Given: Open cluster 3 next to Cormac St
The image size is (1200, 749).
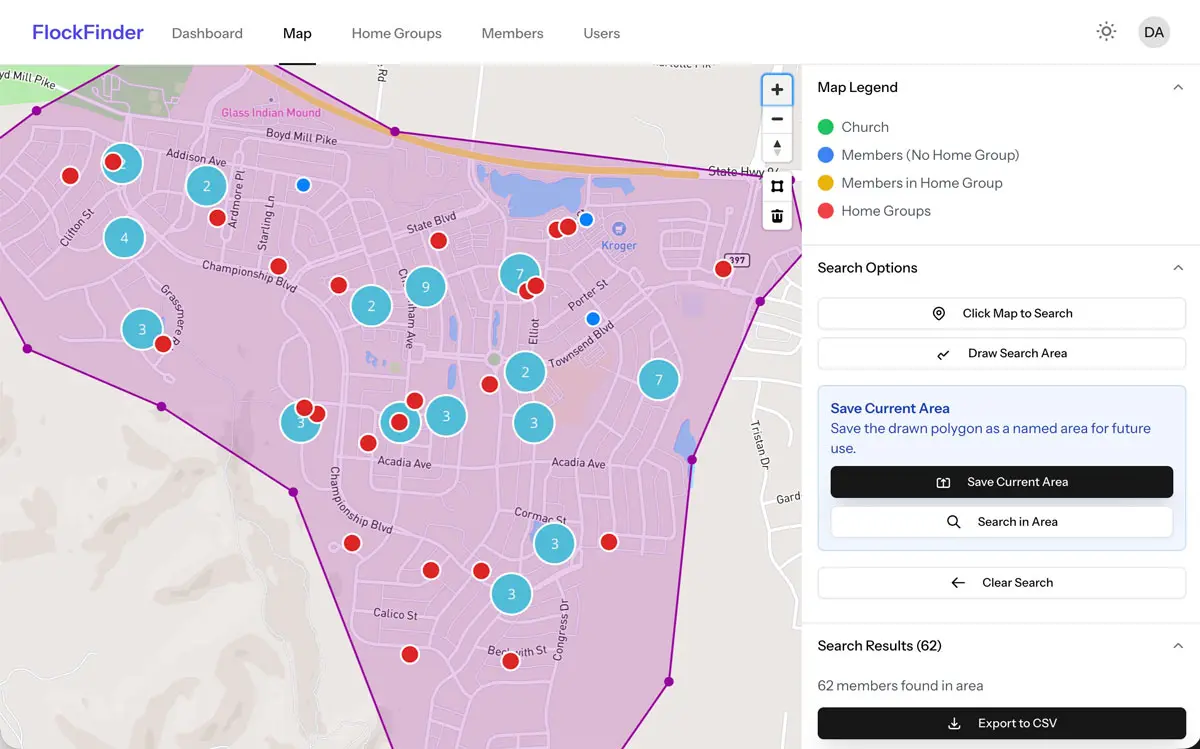Looking at the screenshot, I should point(554,544).
